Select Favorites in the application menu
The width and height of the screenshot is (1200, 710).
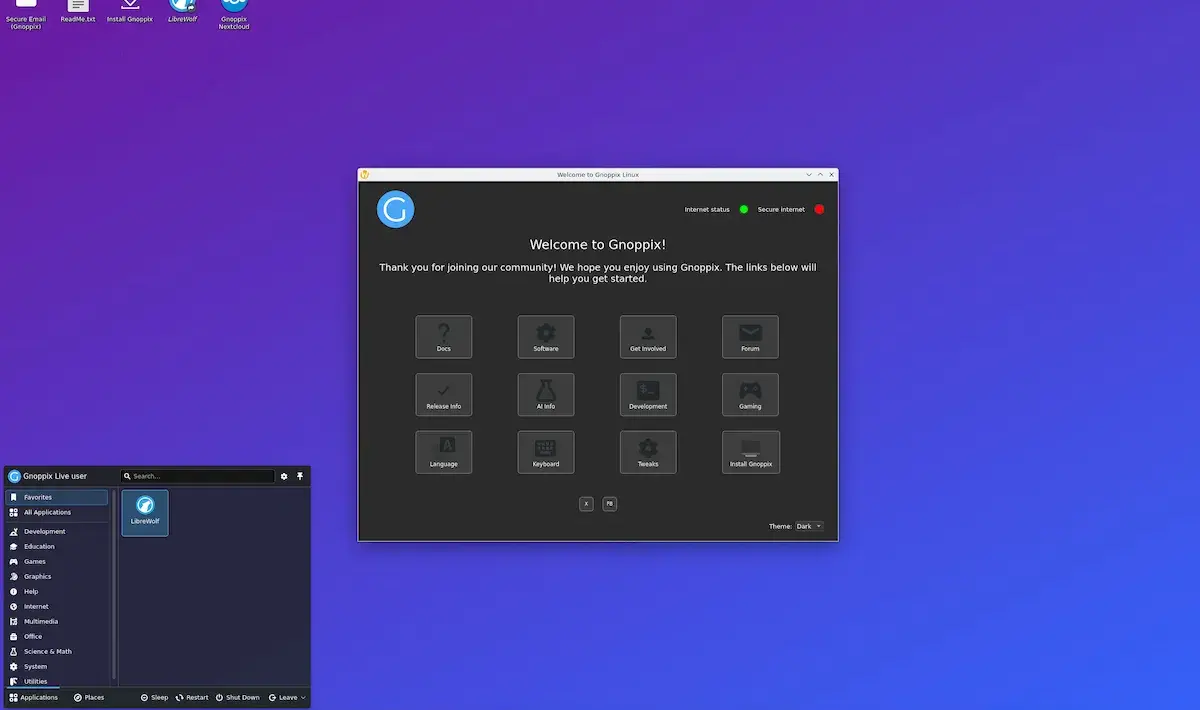[x=56, y=497]
